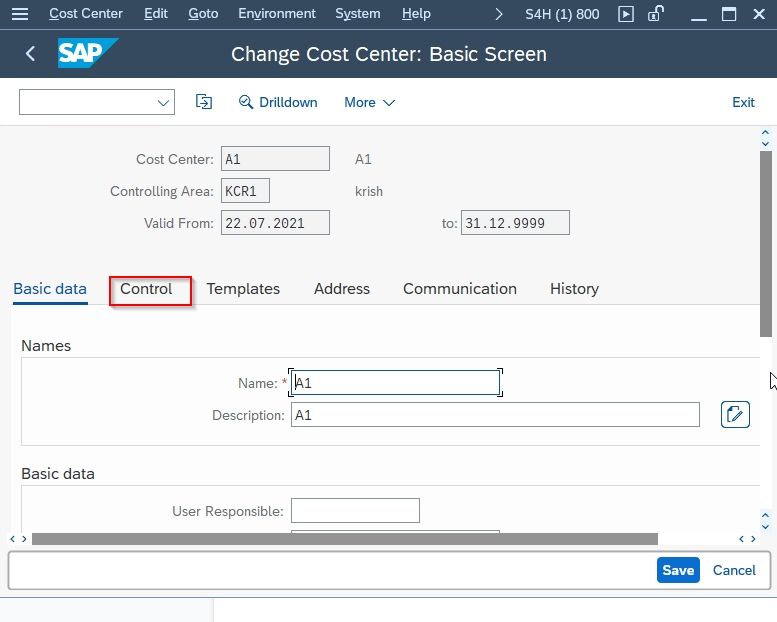
Task: Click the valid to date 31.12.9999 field
Action: click(x=515, y=223)
